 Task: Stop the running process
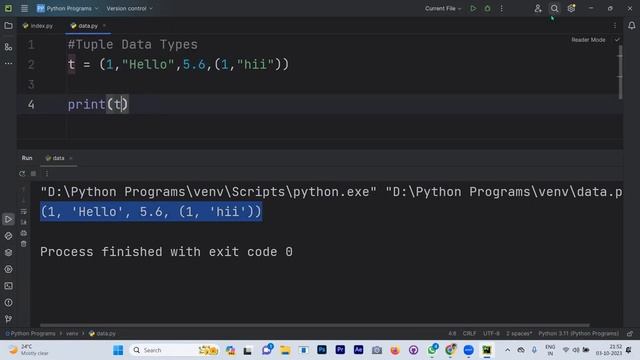[x=33, y=173]
